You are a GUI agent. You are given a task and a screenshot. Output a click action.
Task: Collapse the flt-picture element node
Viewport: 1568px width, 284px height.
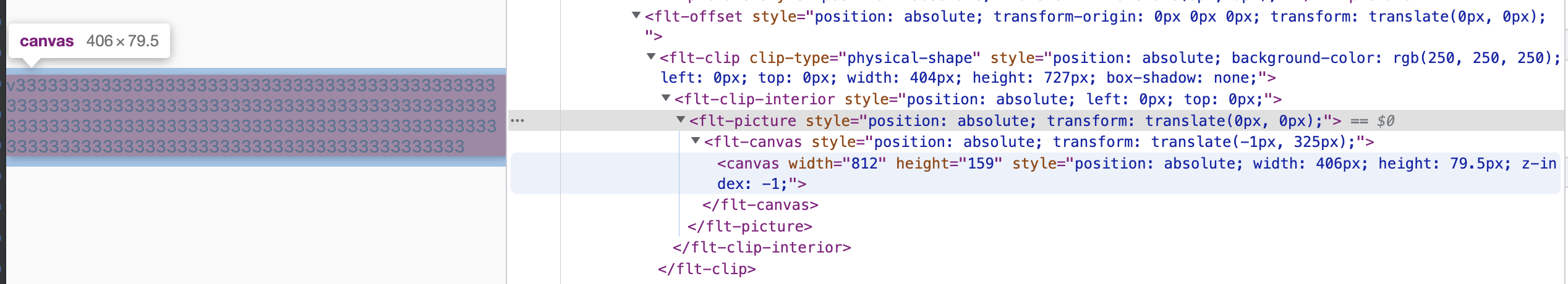pyautogui.click(x=681, y=120)
